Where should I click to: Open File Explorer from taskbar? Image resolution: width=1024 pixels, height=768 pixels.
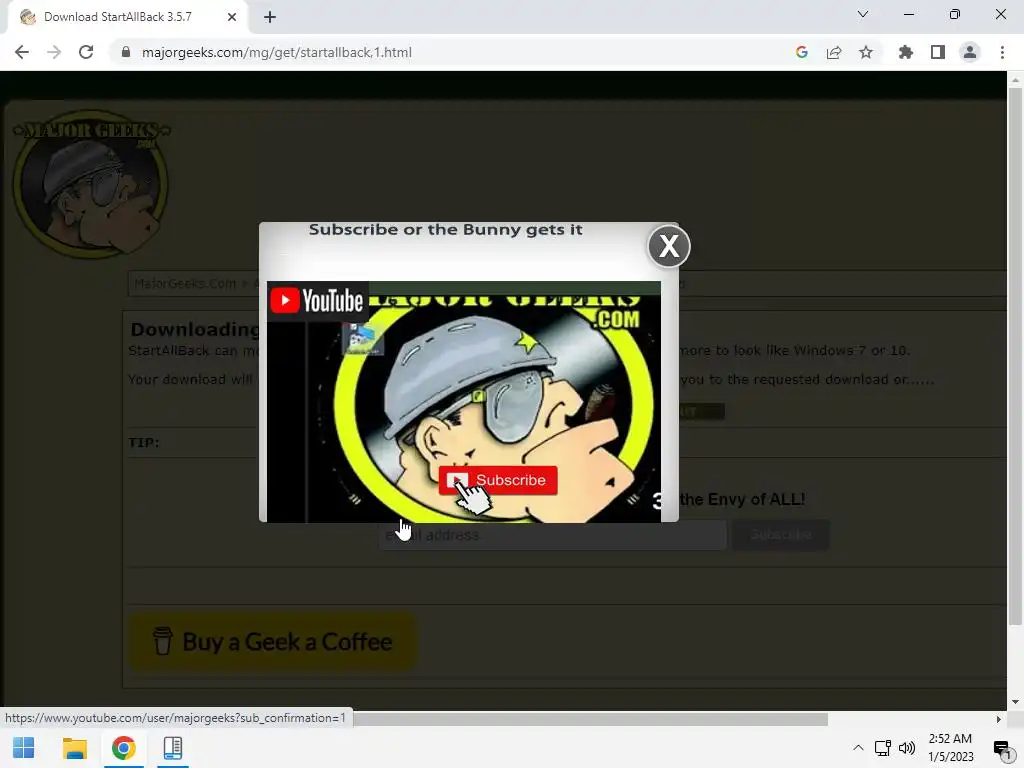pyautogui.click(x=74, y=748)
